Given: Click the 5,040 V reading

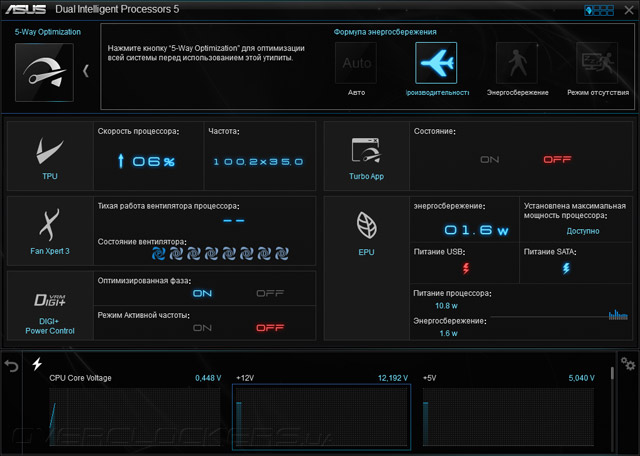Looking at the screenshot, I should click(x=581, y=378).
